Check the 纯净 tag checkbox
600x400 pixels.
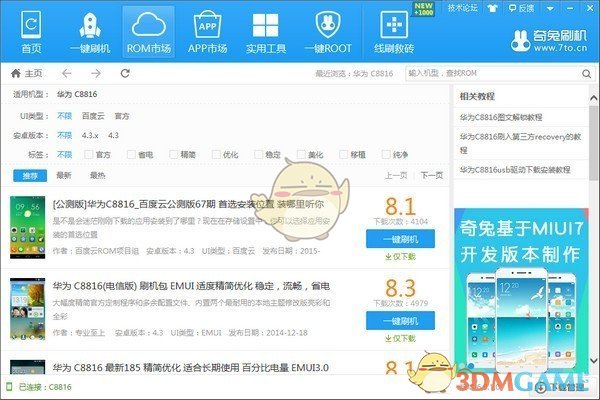(x=386, y=154)
